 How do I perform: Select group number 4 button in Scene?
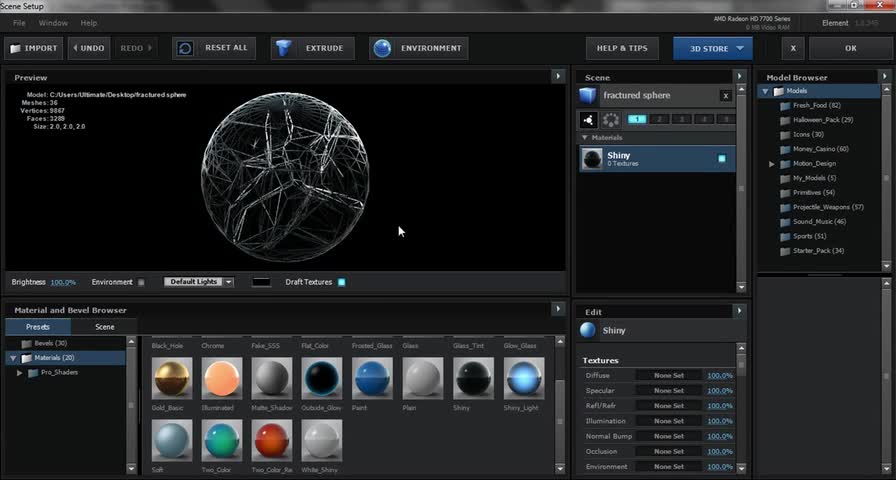click(703, 119)
